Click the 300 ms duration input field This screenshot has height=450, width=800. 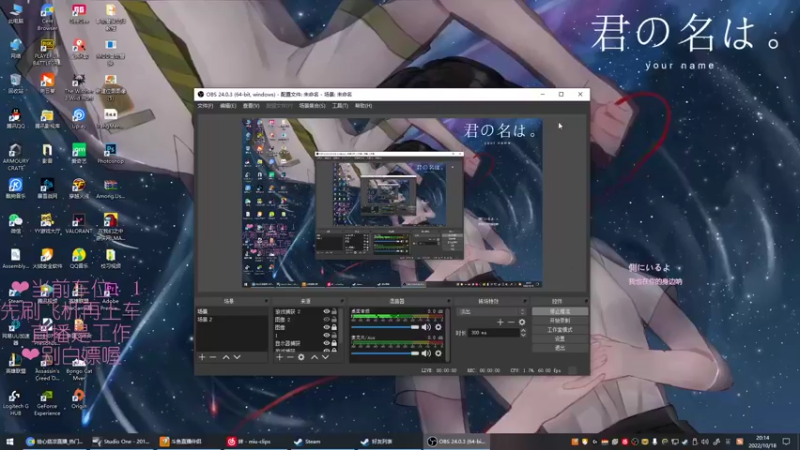click(x=493, y=333)
